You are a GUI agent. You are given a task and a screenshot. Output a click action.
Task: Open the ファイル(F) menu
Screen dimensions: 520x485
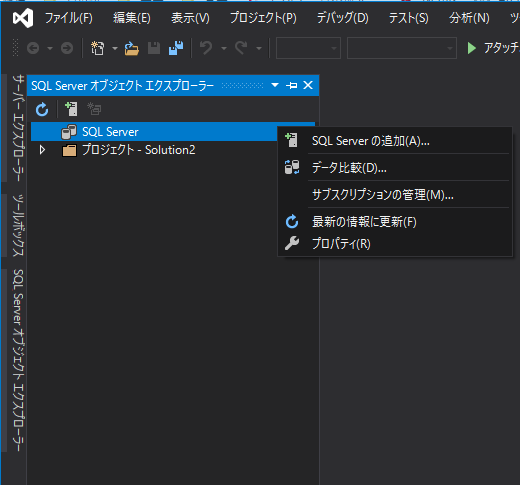(x=69, y=18)
